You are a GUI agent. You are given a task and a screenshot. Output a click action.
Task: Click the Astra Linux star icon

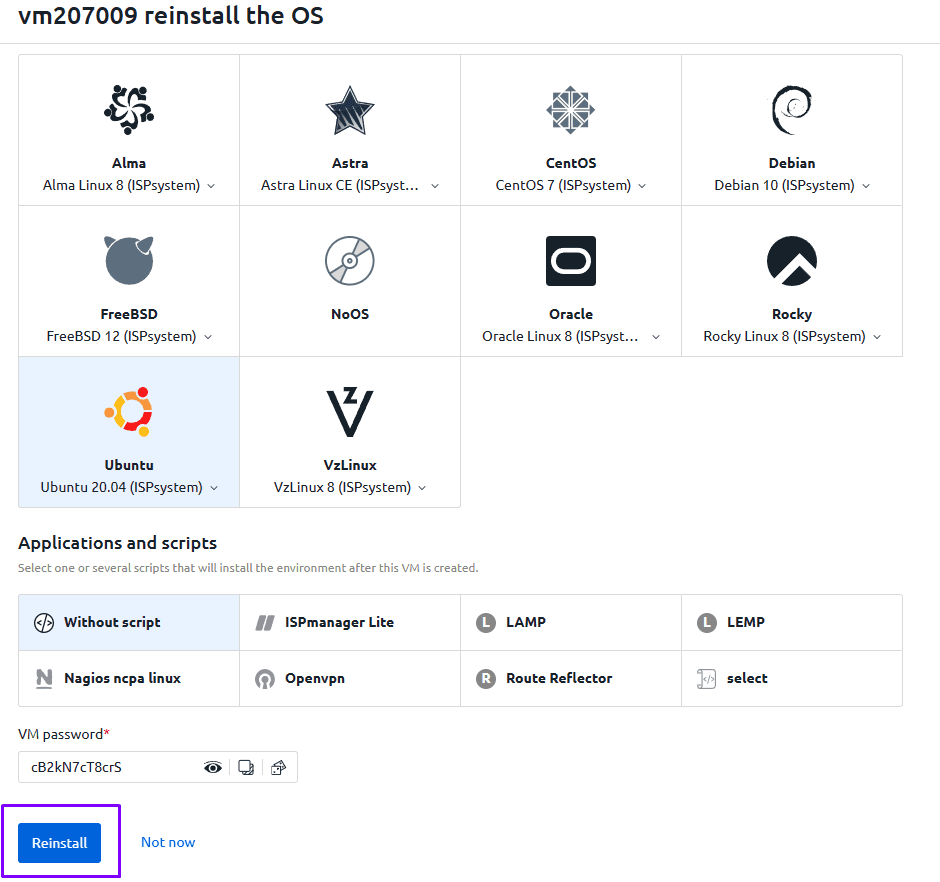pyautogui.click(x=350, y=110)
